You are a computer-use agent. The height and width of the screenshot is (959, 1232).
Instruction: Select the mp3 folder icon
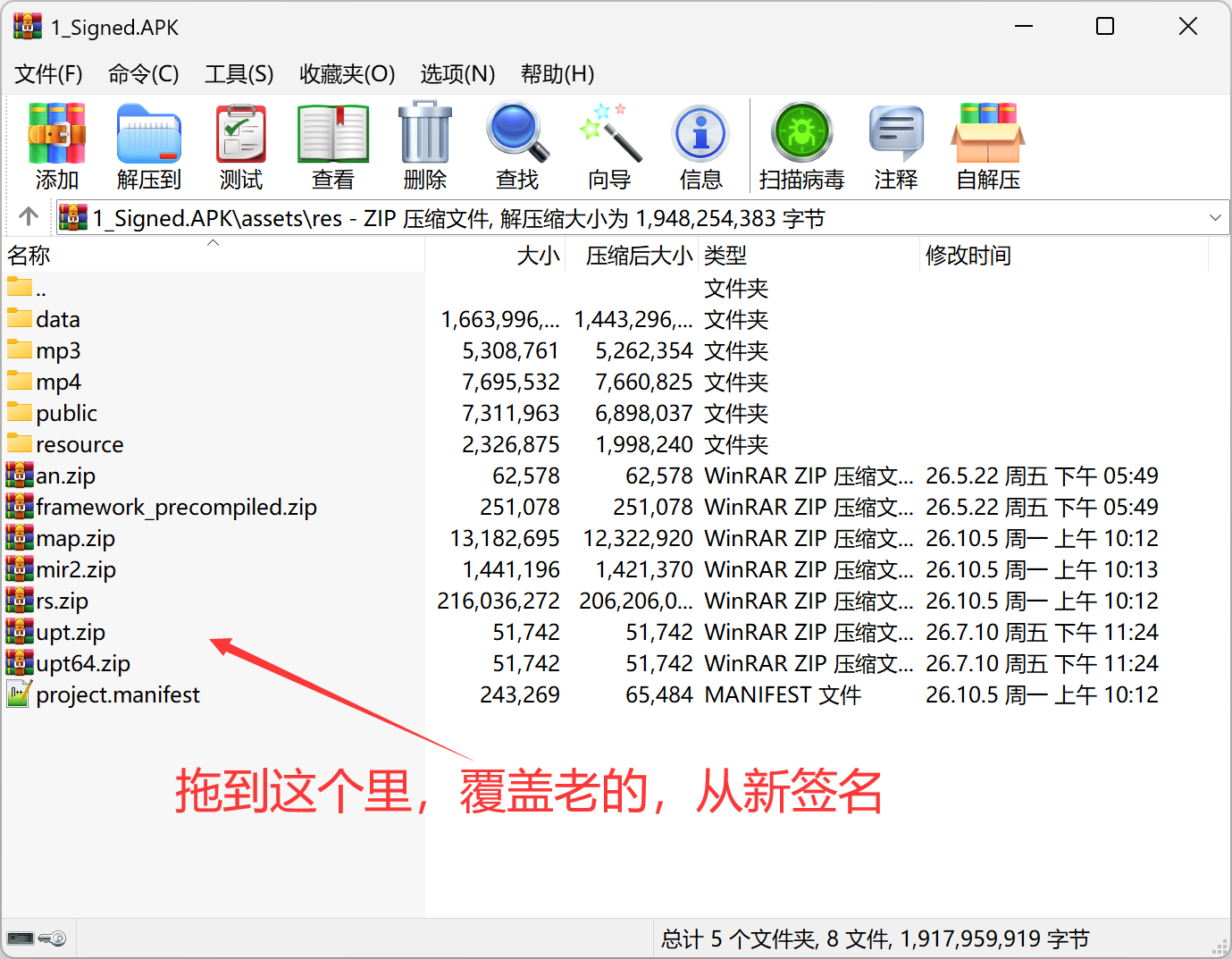pyautogui.click(x=20, y=349)
